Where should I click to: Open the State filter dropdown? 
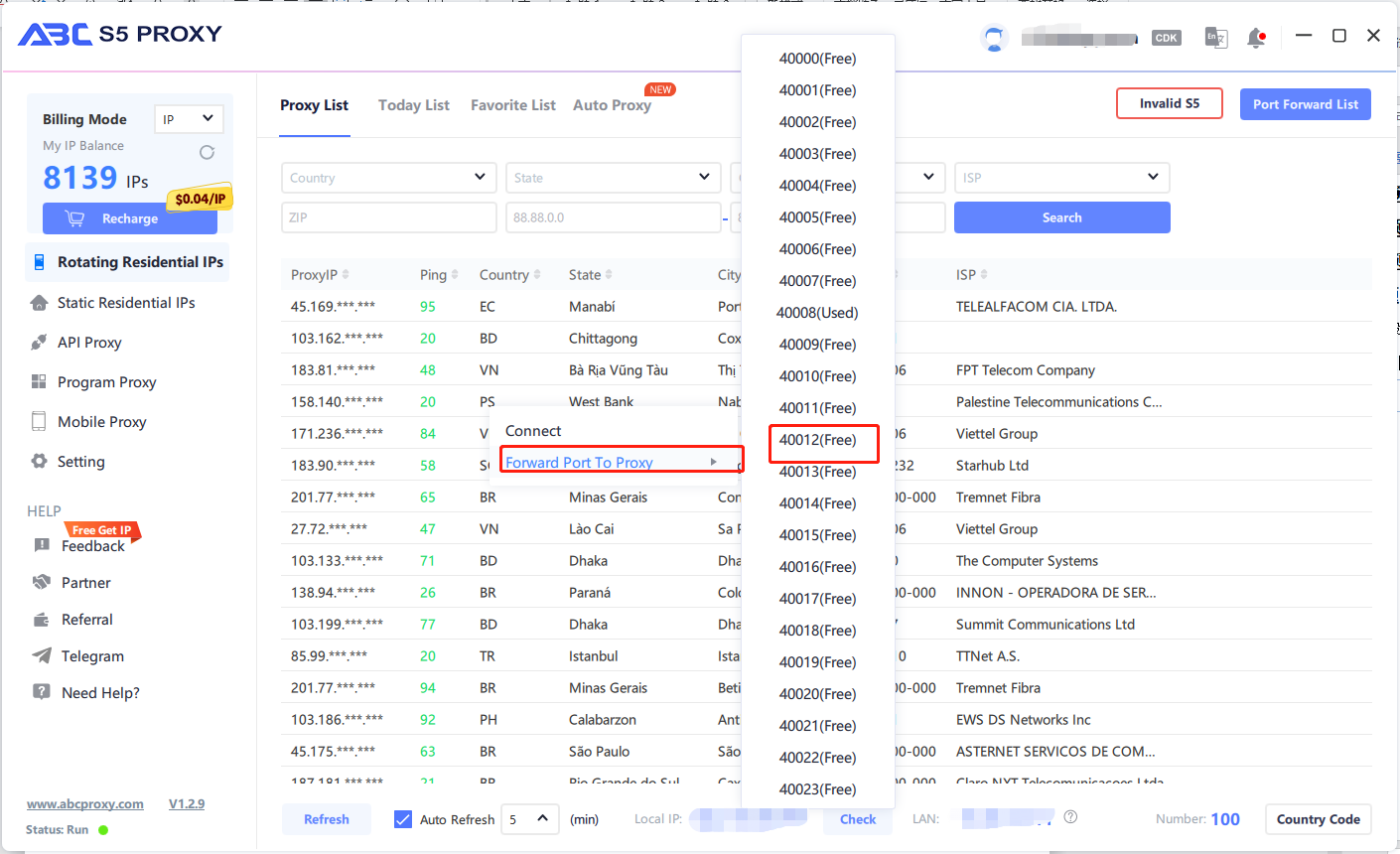[x=614, y=178]
